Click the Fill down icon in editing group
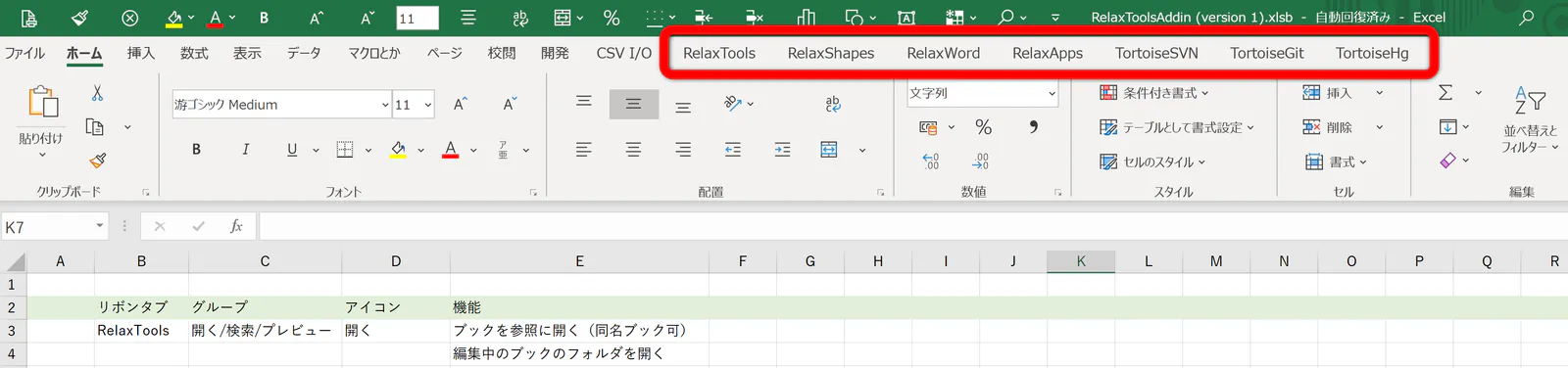 (x=1447, y=127)
